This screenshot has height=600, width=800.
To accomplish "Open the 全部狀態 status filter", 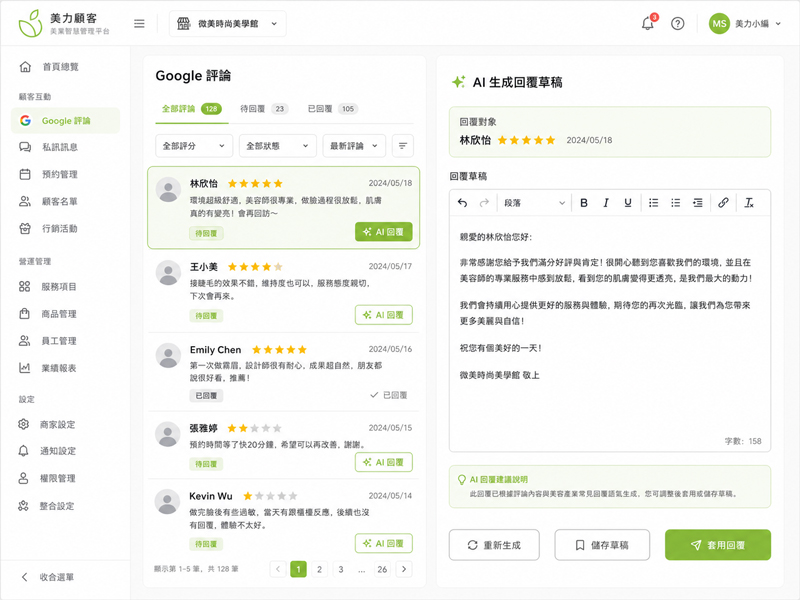I will 278,146.
